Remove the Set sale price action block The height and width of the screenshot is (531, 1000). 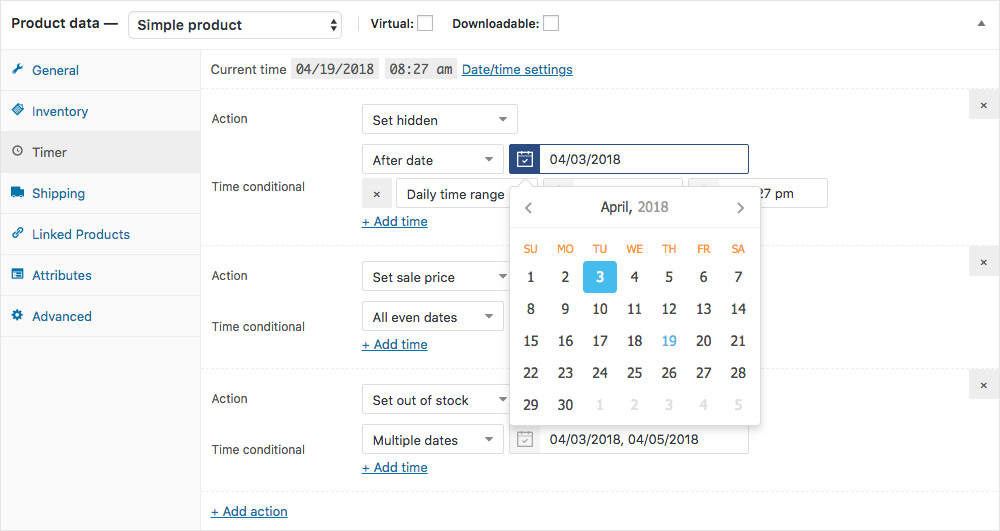coord(983,261)
